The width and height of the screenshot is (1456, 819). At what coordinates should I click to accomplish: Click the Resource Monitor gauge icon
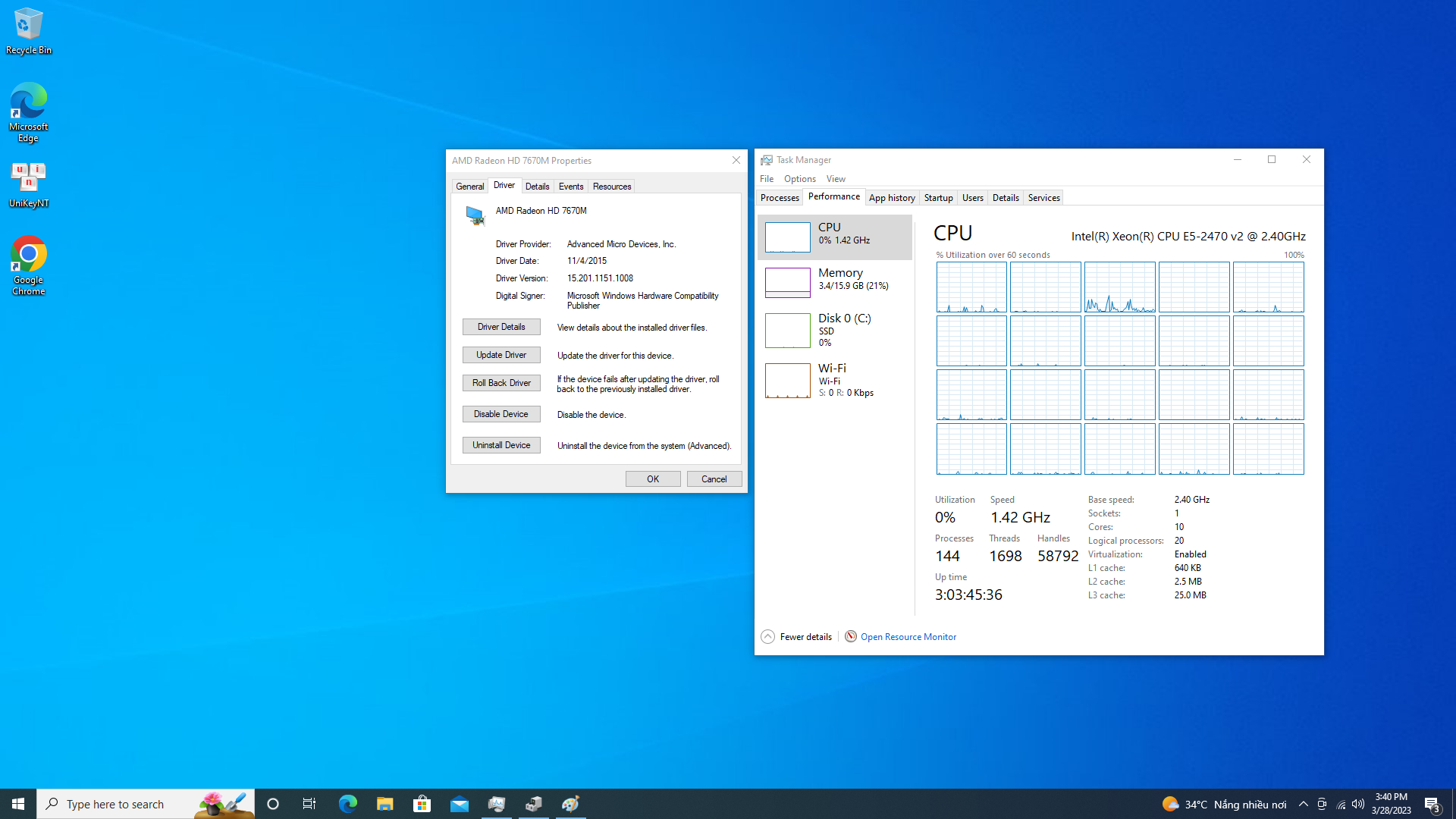[x=851, y=636]
